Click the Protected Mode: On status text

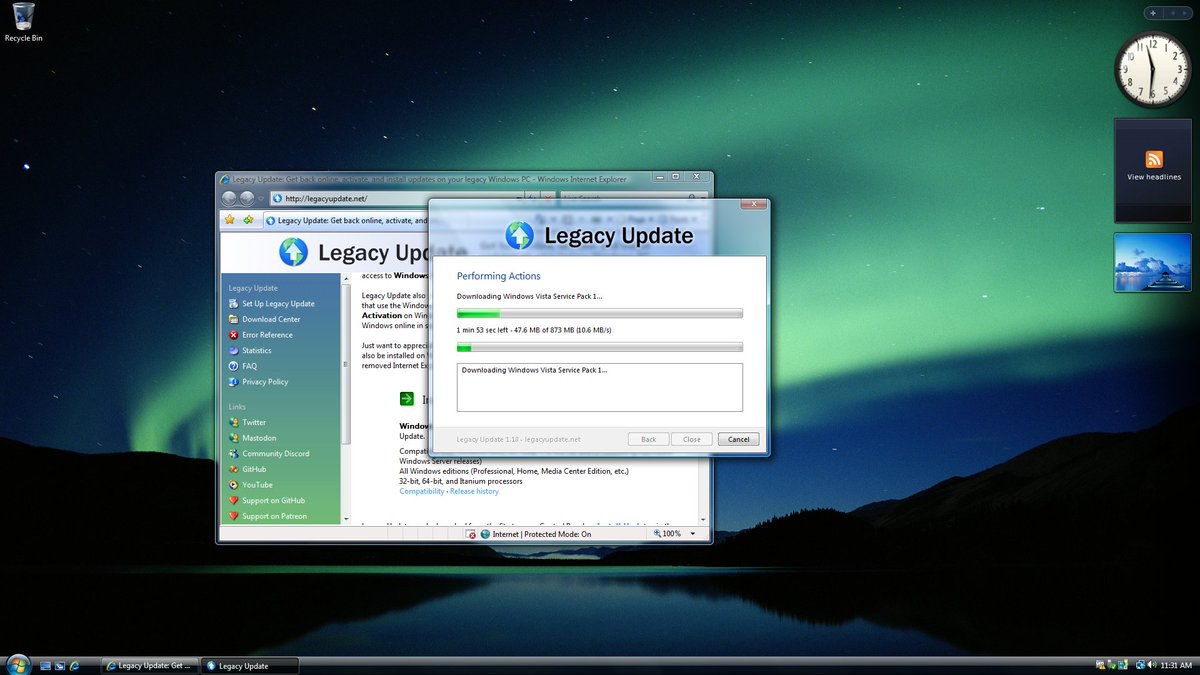(558, 534)
